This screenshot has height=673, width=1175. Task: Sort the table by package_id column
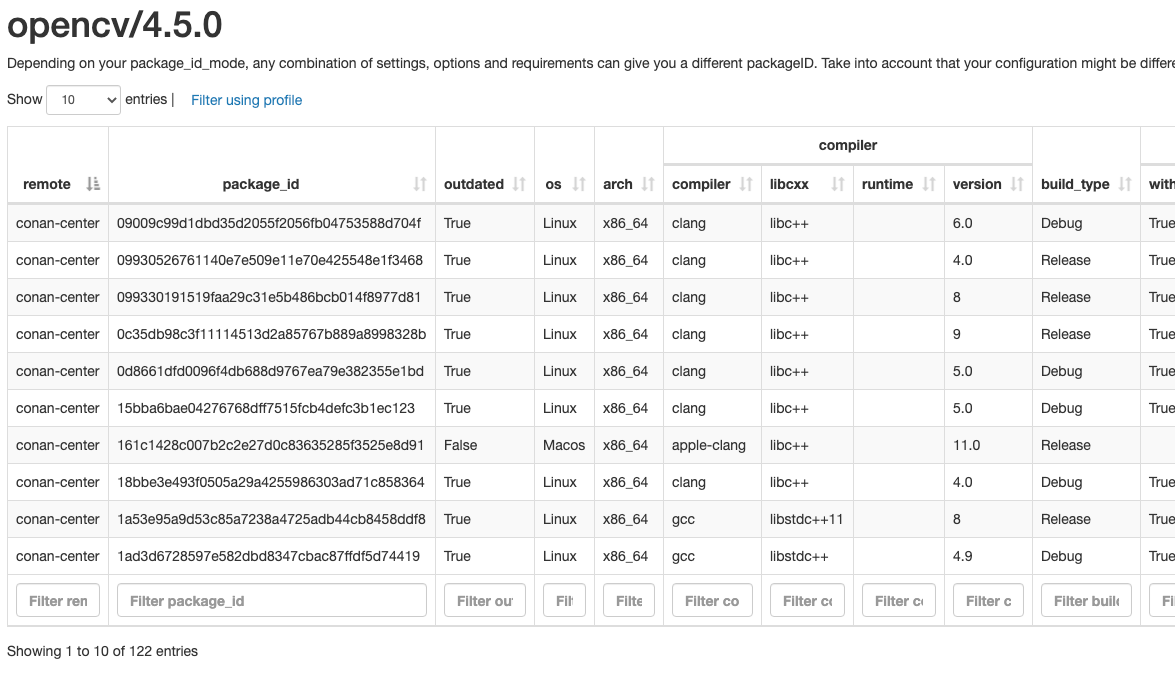click(x=418, y=184)
